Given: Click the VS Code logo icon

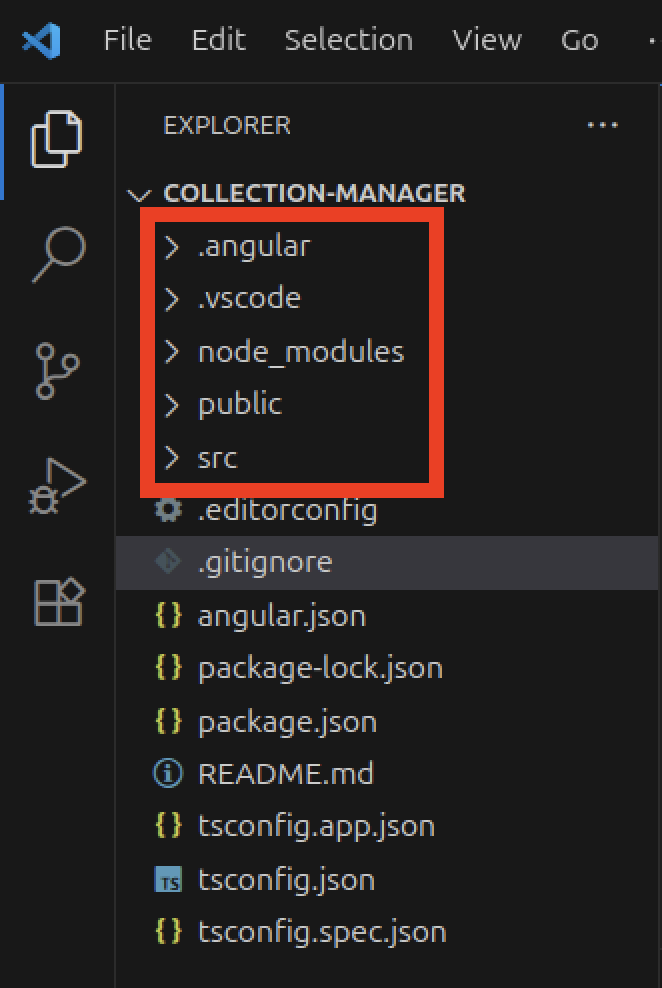Looking at the screenshot, I should point(41,40).
